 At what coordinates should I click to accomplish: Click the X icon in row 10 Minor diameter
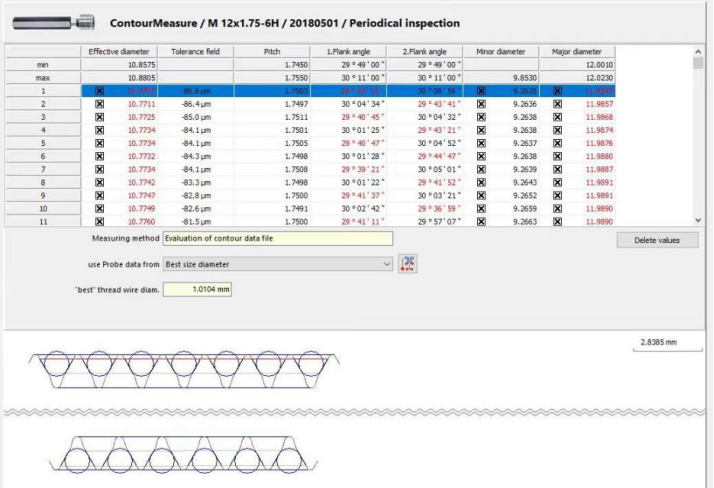pyautogui.click(x=482, y=207)
